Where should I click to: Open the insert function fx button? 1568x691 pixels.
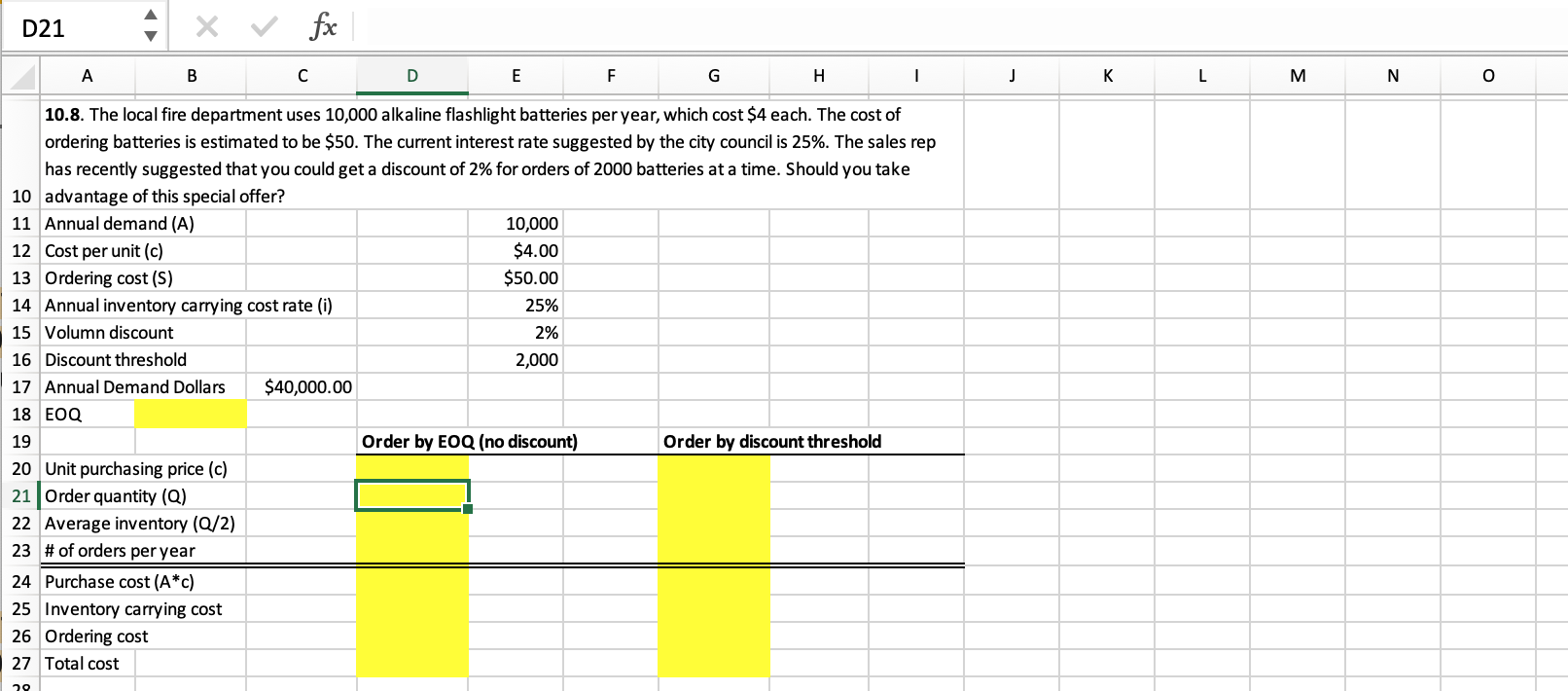point(322,28)
